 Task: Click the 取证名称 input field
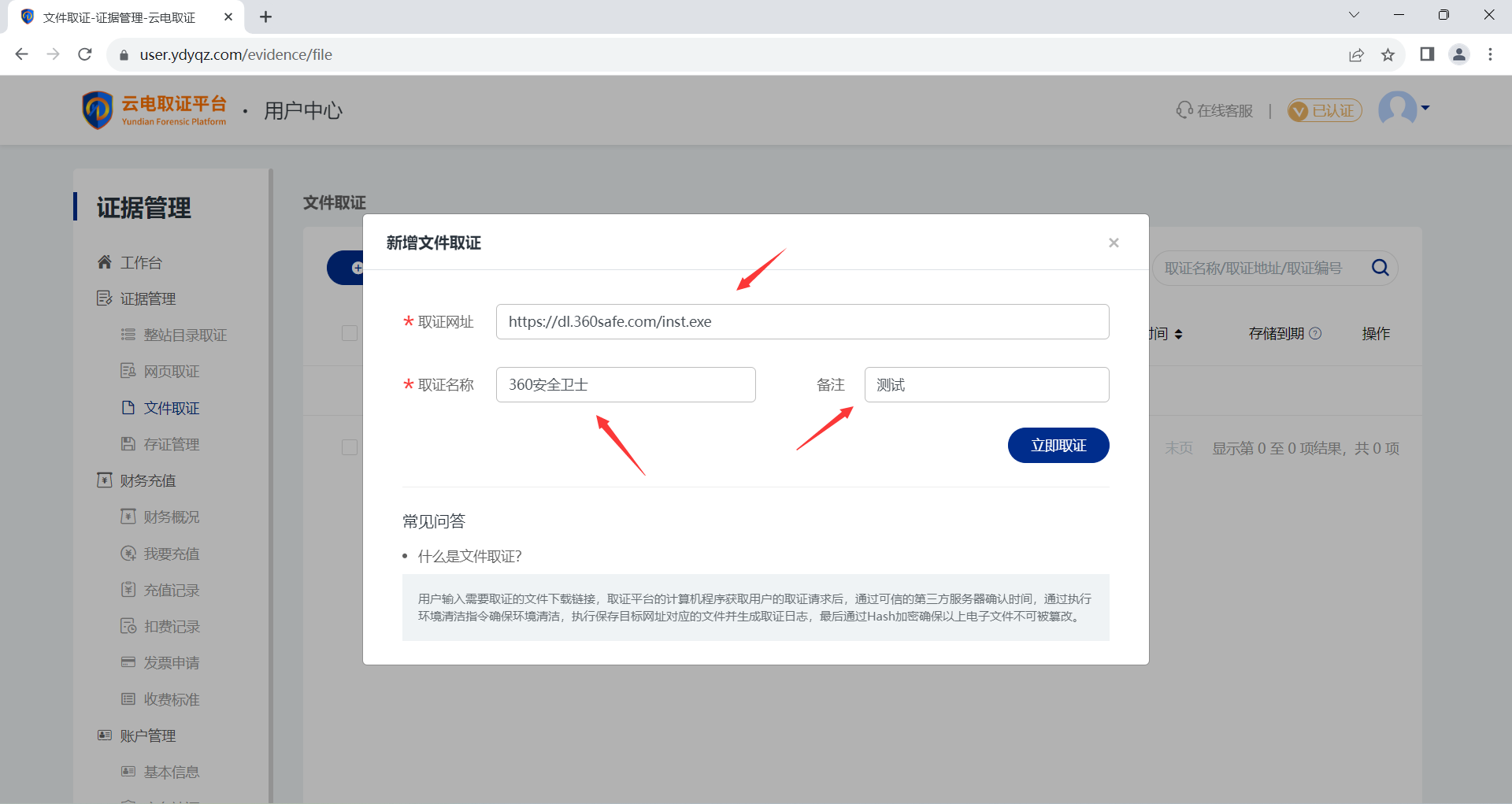coord(626,384)
